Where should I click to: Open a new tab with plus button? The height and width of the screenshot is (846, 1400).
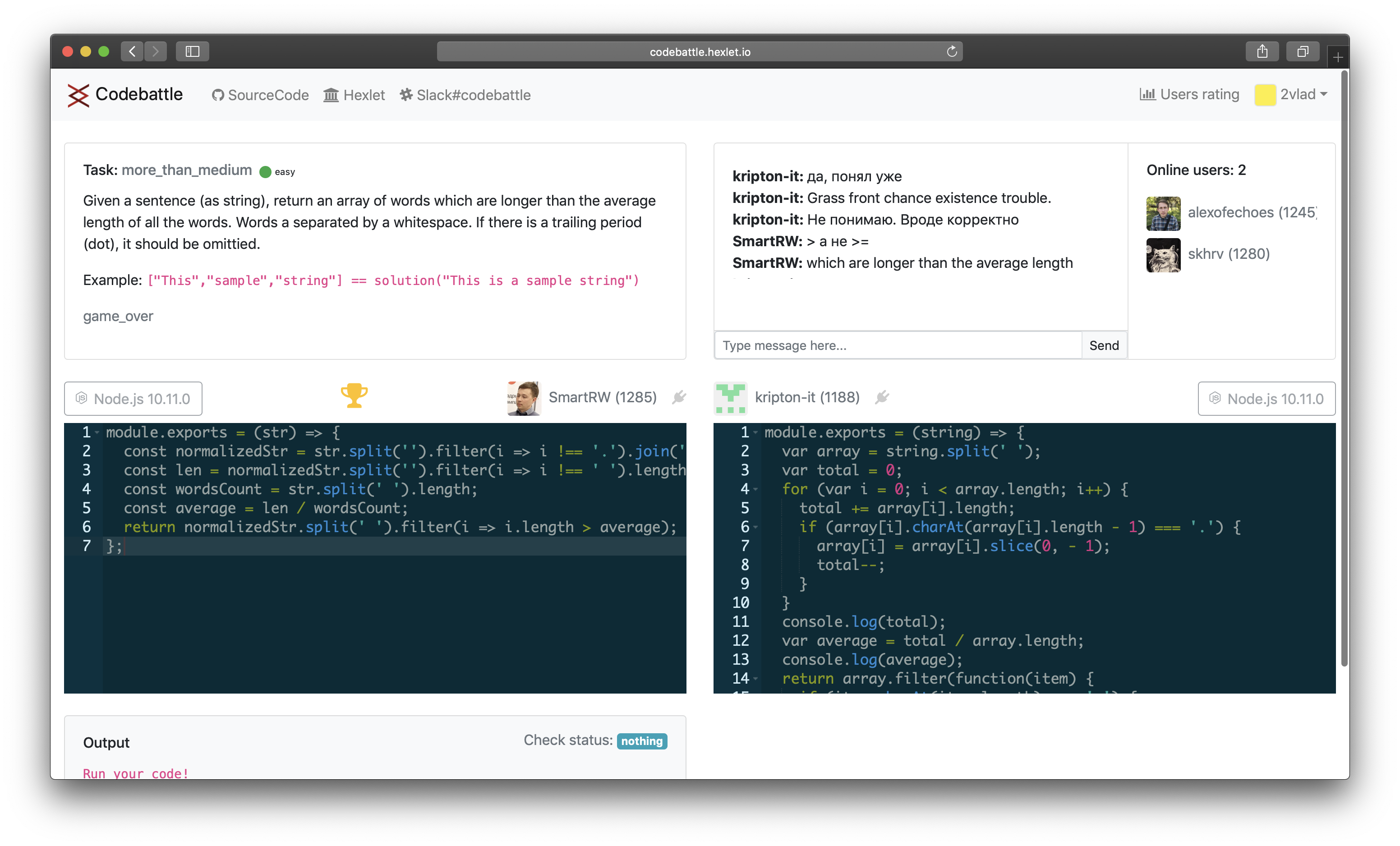coord(1338,57)
